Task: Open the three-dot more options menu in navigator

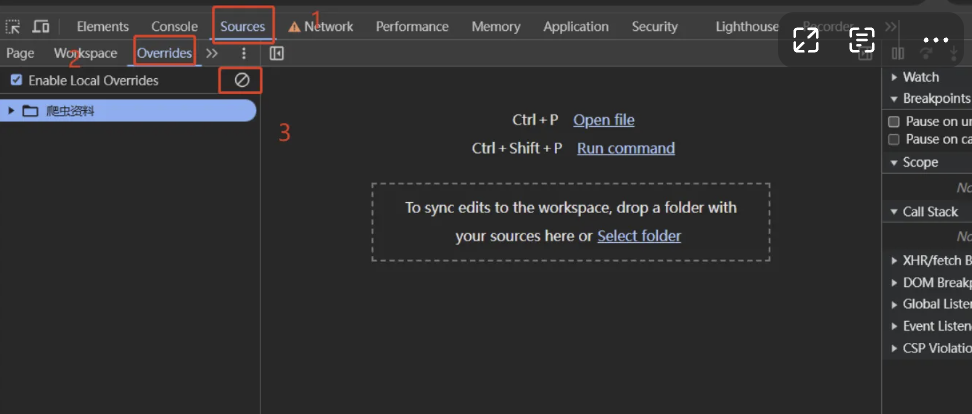Action: [243, 53]
